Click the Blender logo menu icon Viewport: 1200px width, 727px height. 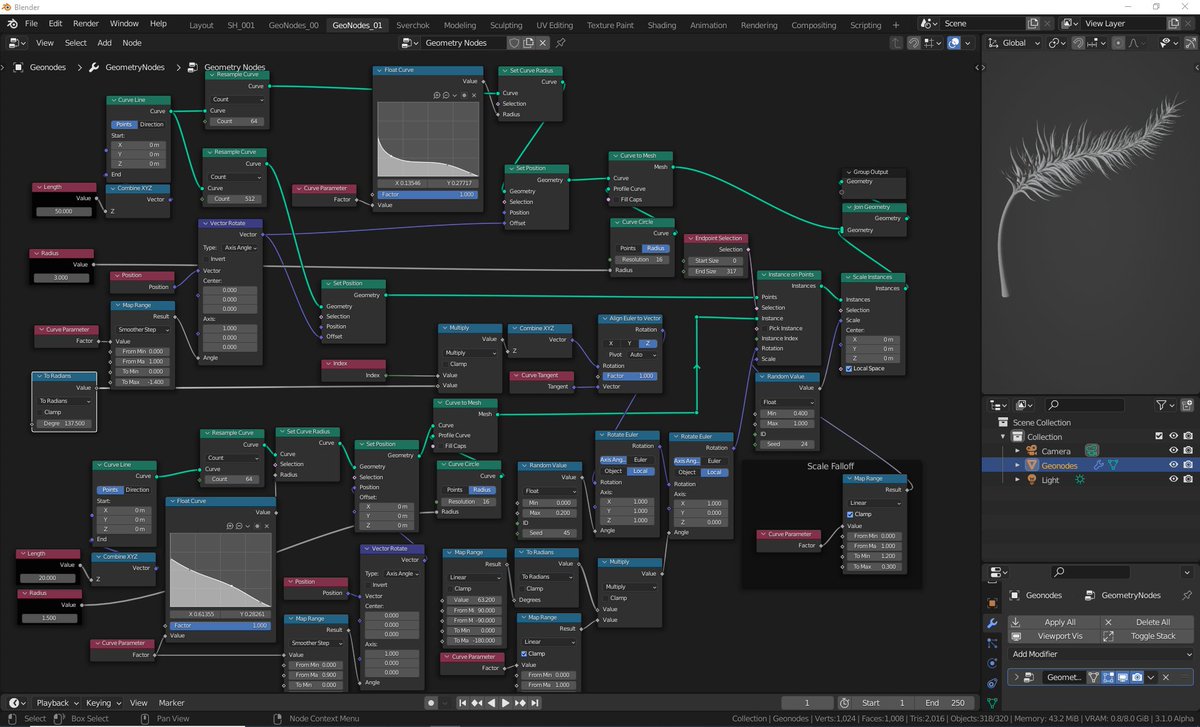pos(10,23)
